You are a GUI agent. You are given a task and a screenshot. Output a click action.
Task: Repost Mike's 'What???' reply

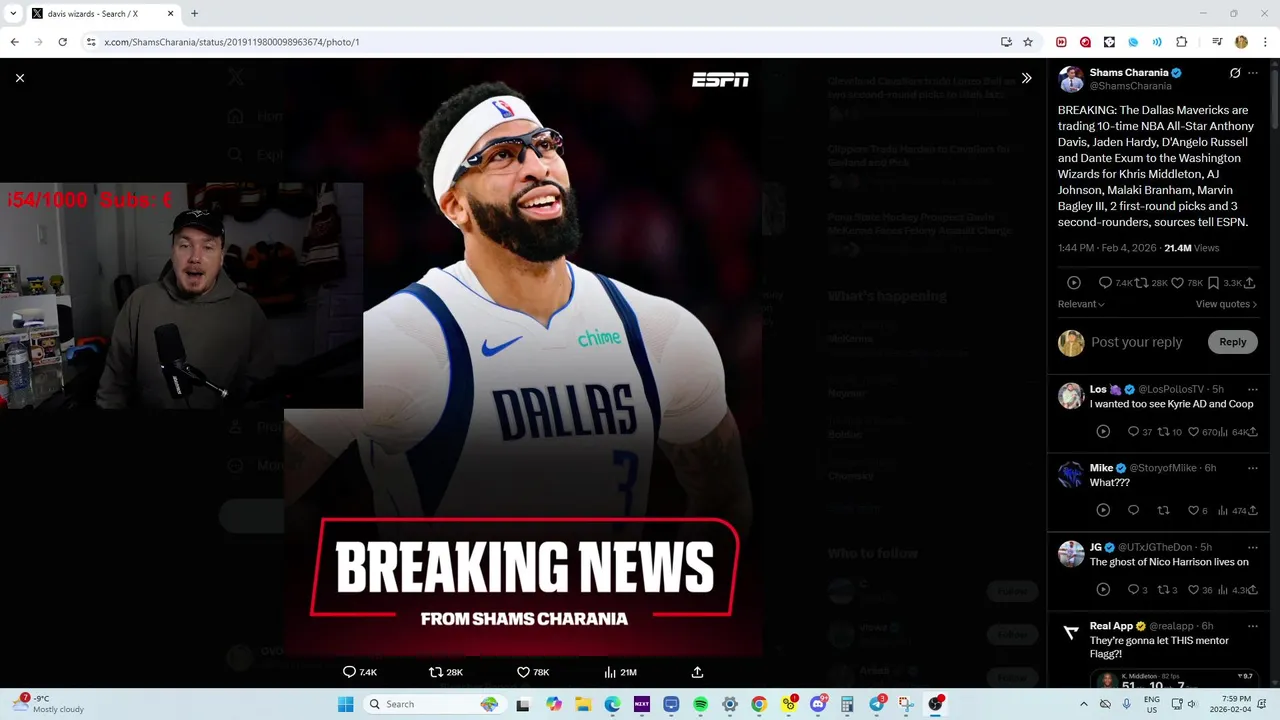tap(1163, 510)
